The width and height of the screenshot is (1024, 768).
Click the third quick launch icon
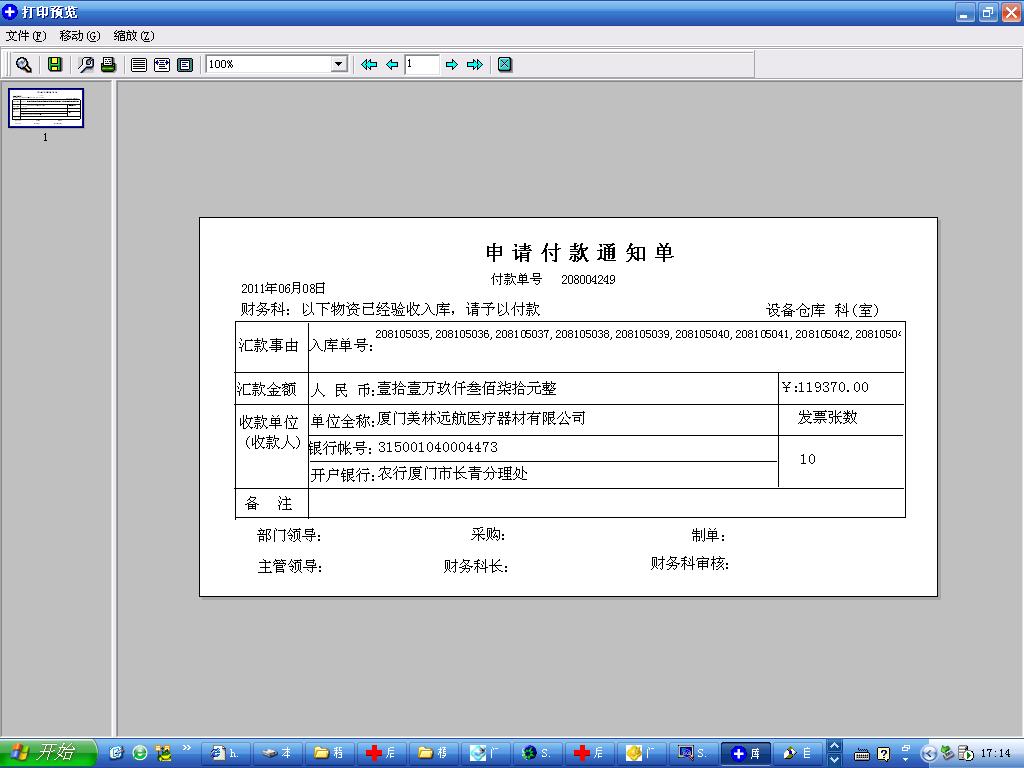click(x=163, y=753)
